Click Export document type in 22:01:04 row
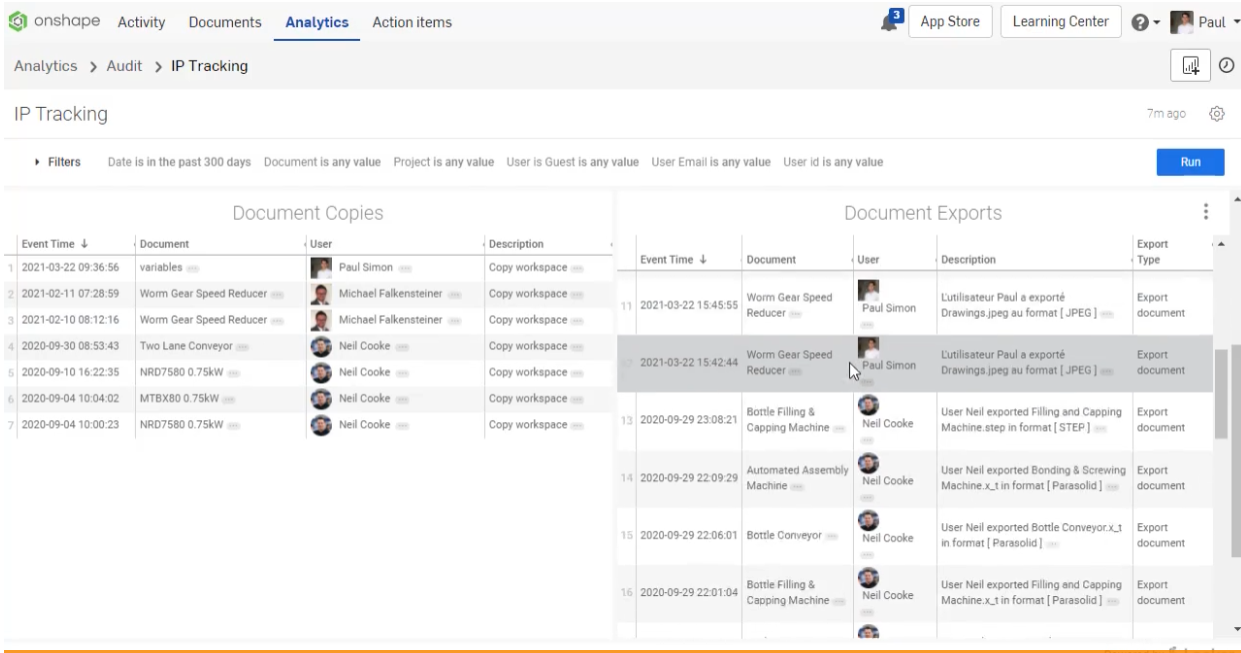This screenshot has width=1241, height=653. (x=1160, y=592)
